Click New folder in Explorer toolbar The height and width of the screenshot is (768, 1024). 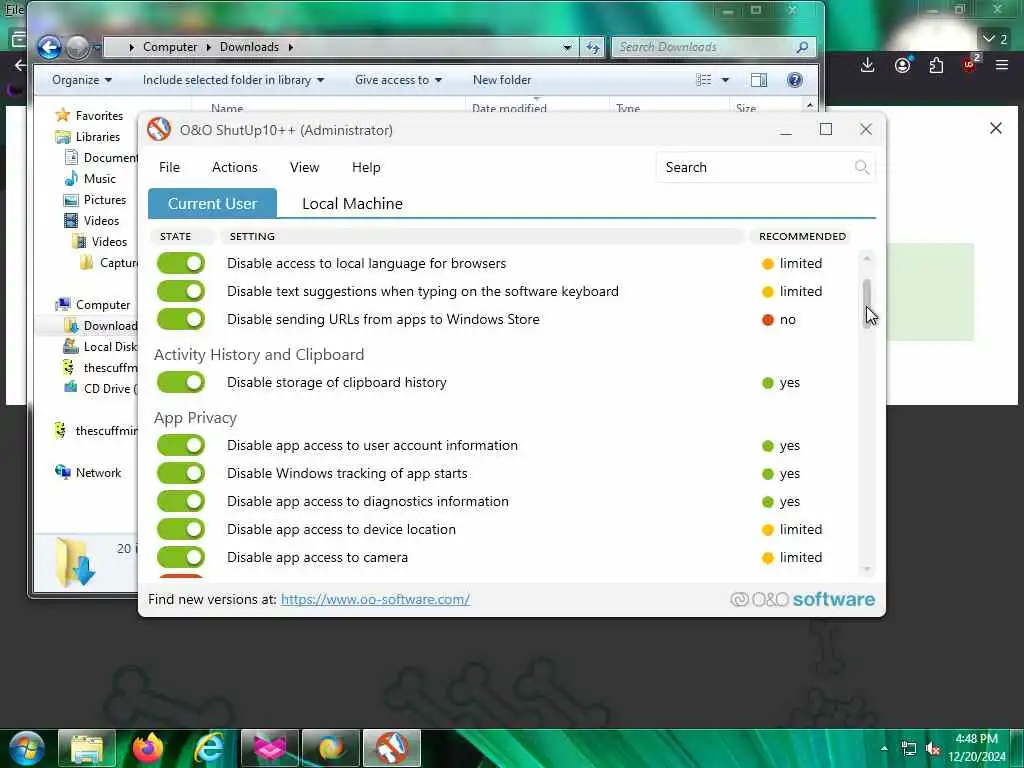click(502, 80)
